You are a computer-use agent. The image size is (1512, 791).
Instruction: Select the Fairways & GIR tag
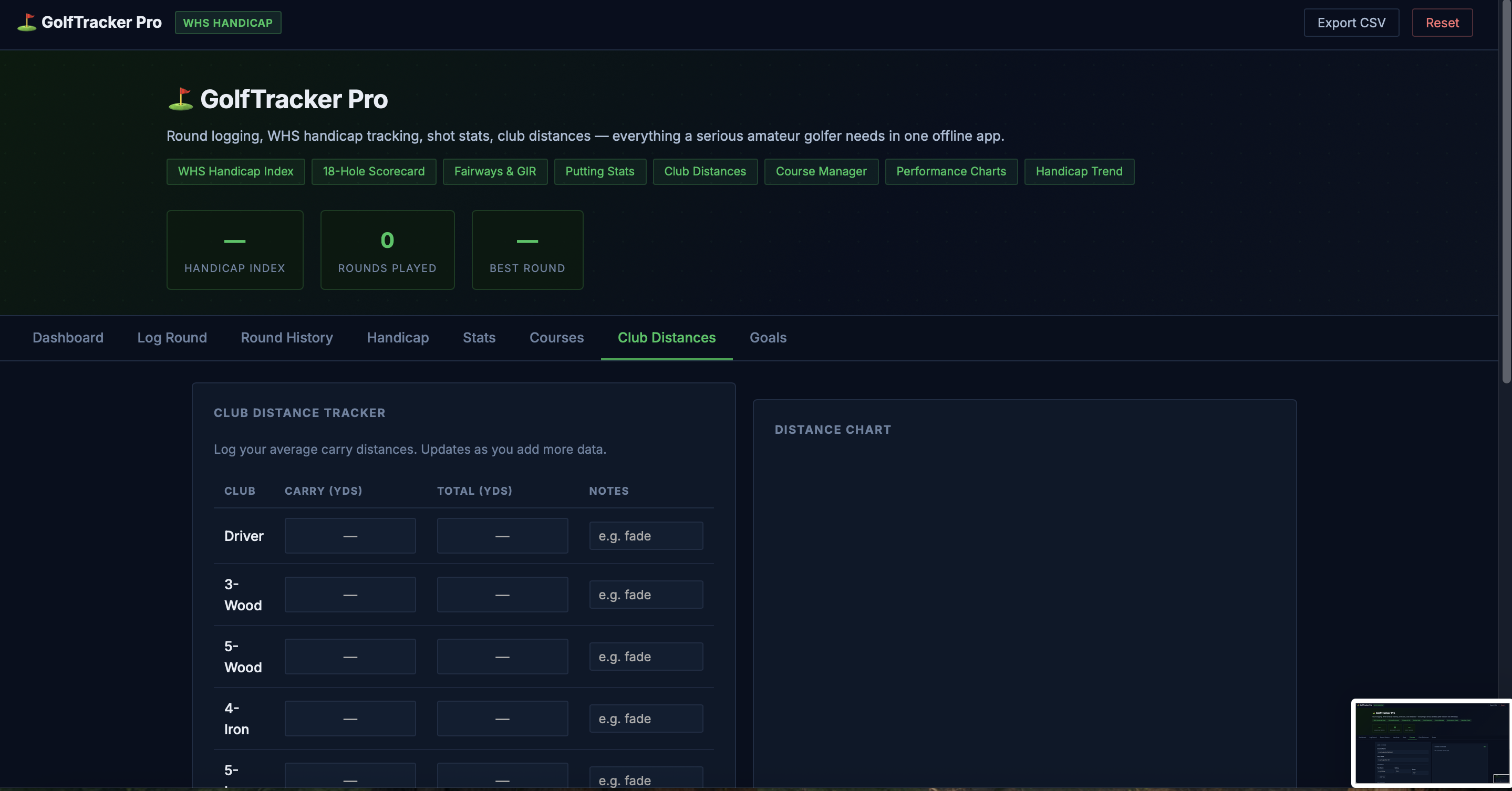coord(495,171)
